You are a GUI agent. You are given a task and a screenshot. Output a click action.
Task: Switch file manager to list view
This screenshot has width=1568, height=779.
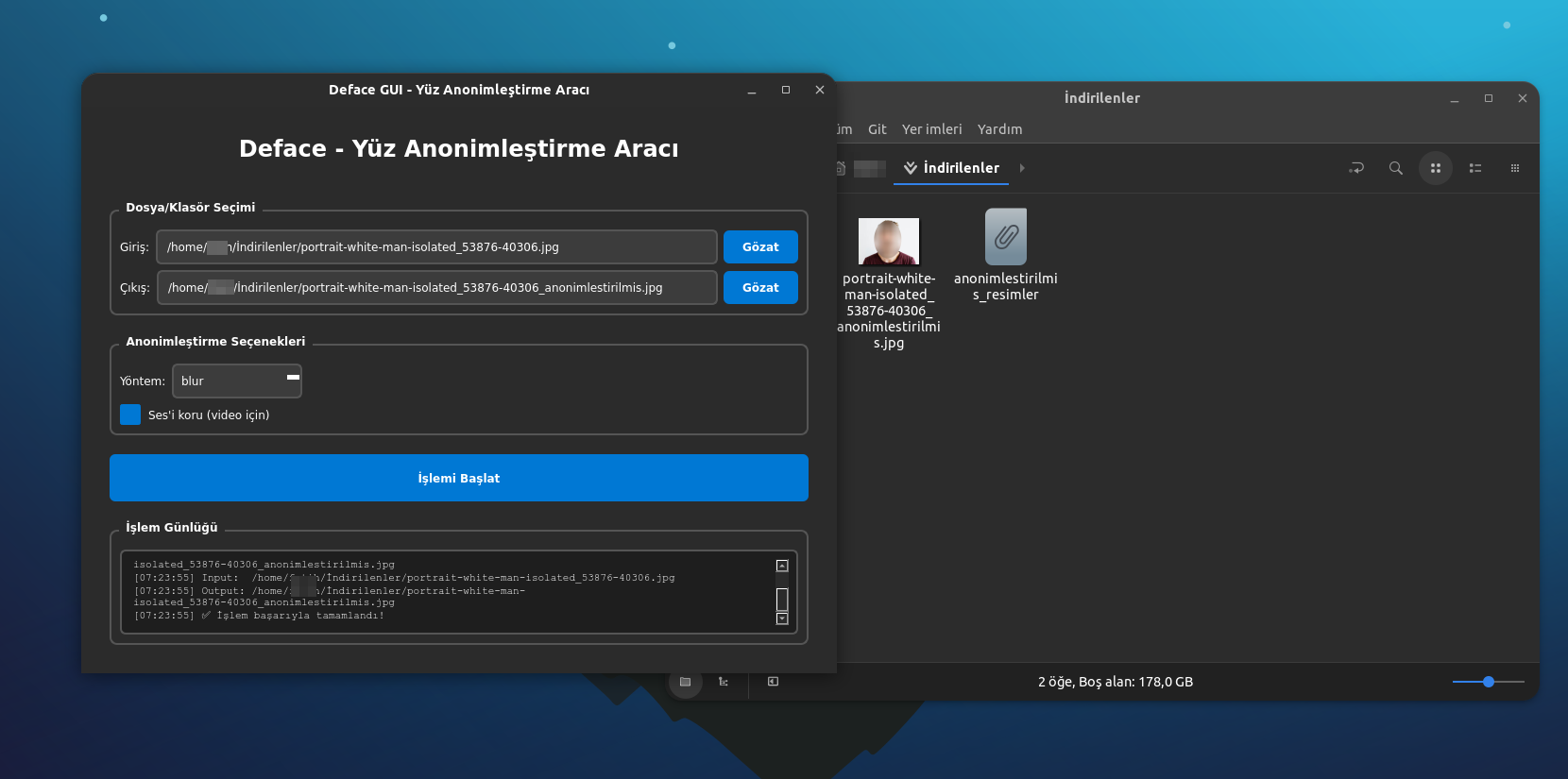(1474, 168)
